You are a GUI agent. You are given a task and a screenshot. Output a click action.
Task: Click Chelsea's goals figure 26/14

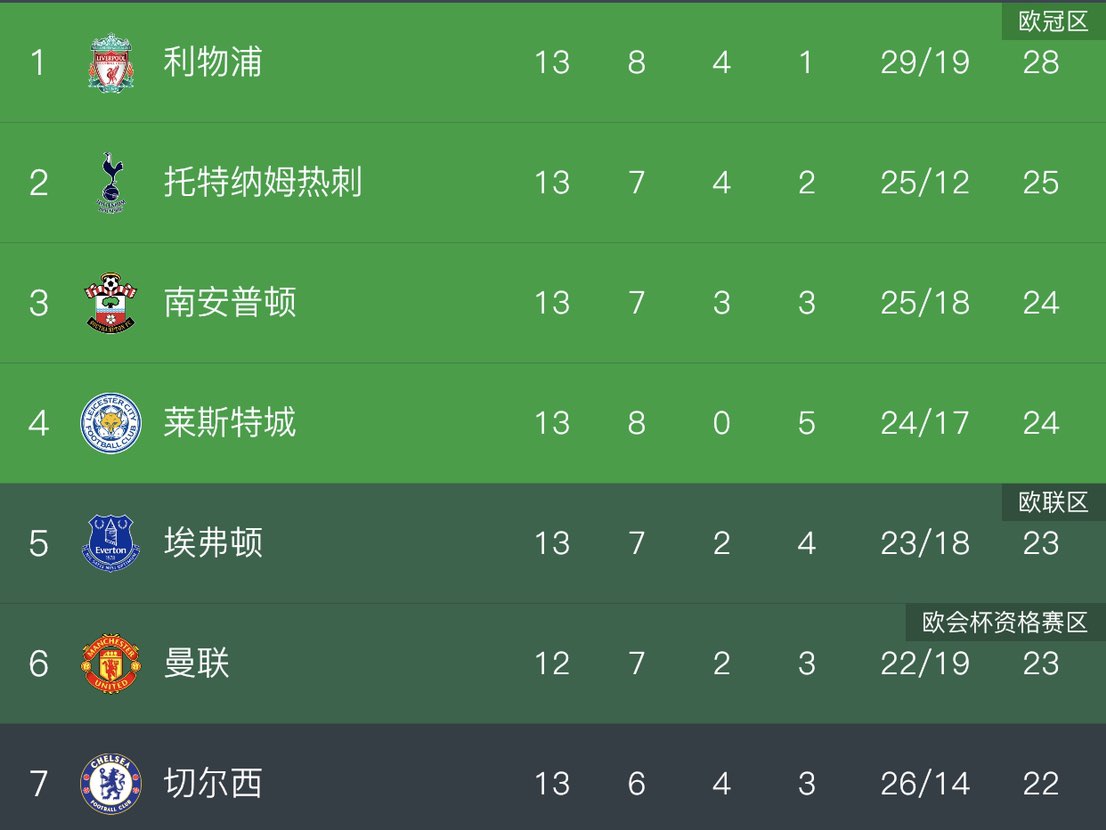click(x=925, y=783)
